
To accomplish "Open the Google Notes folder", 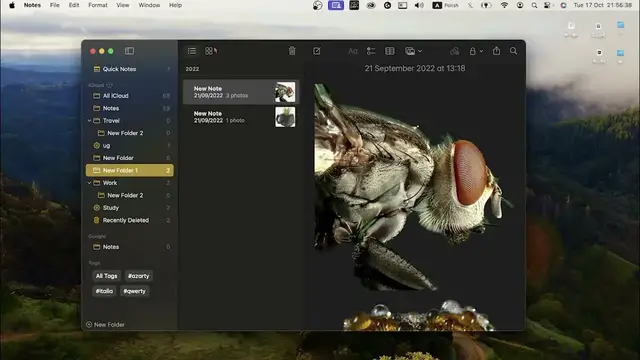I will pos(130,247).
